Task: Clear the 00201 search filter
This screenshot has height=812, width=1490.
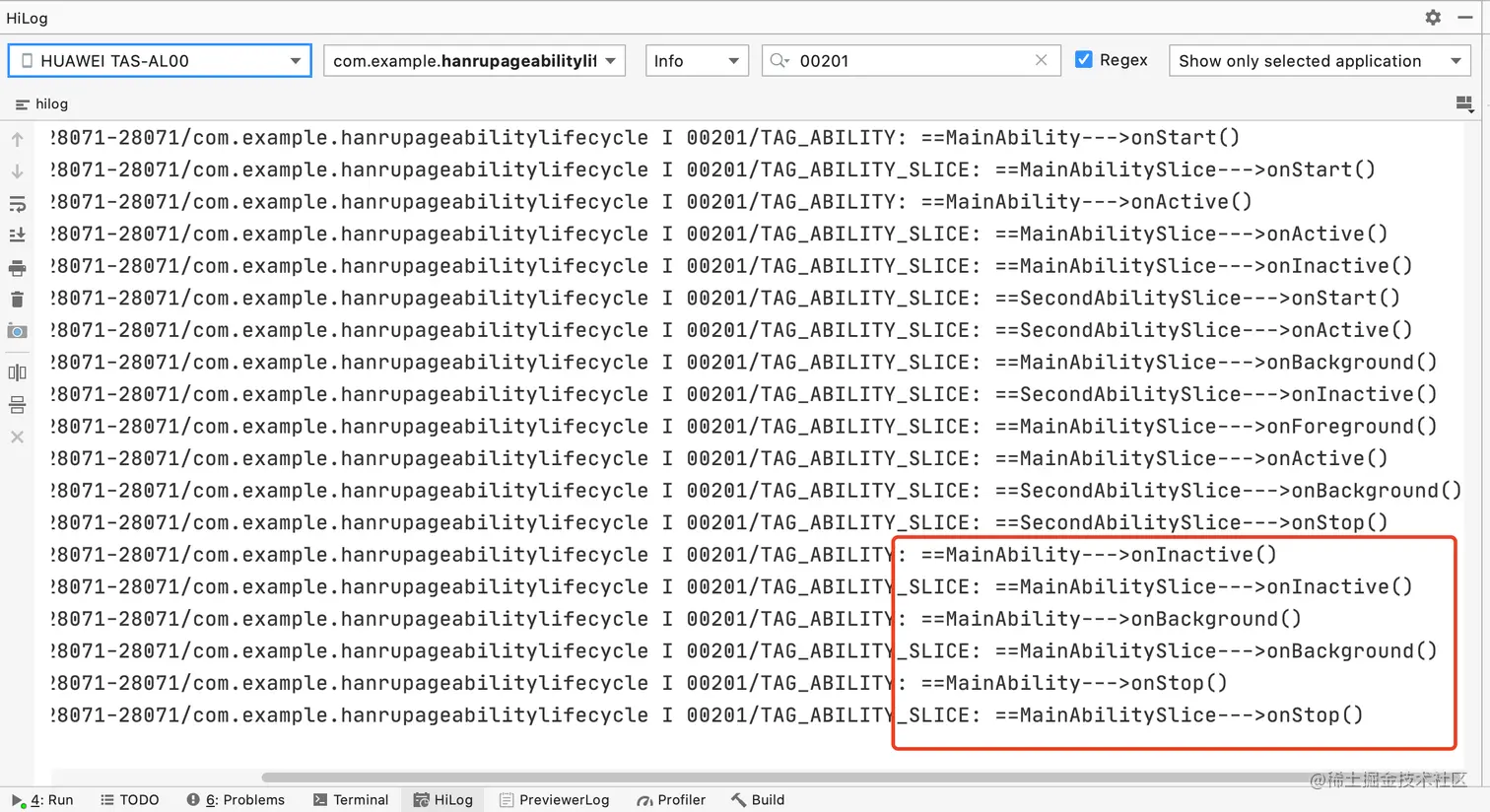Action: click(1041, 61)
